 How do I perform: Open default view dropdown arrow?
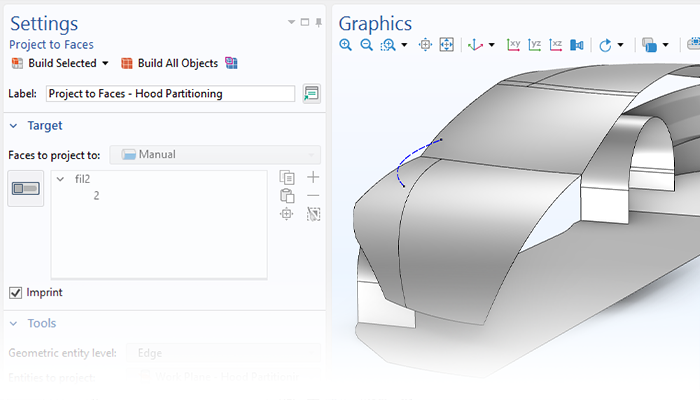click(x=492, y=45)
